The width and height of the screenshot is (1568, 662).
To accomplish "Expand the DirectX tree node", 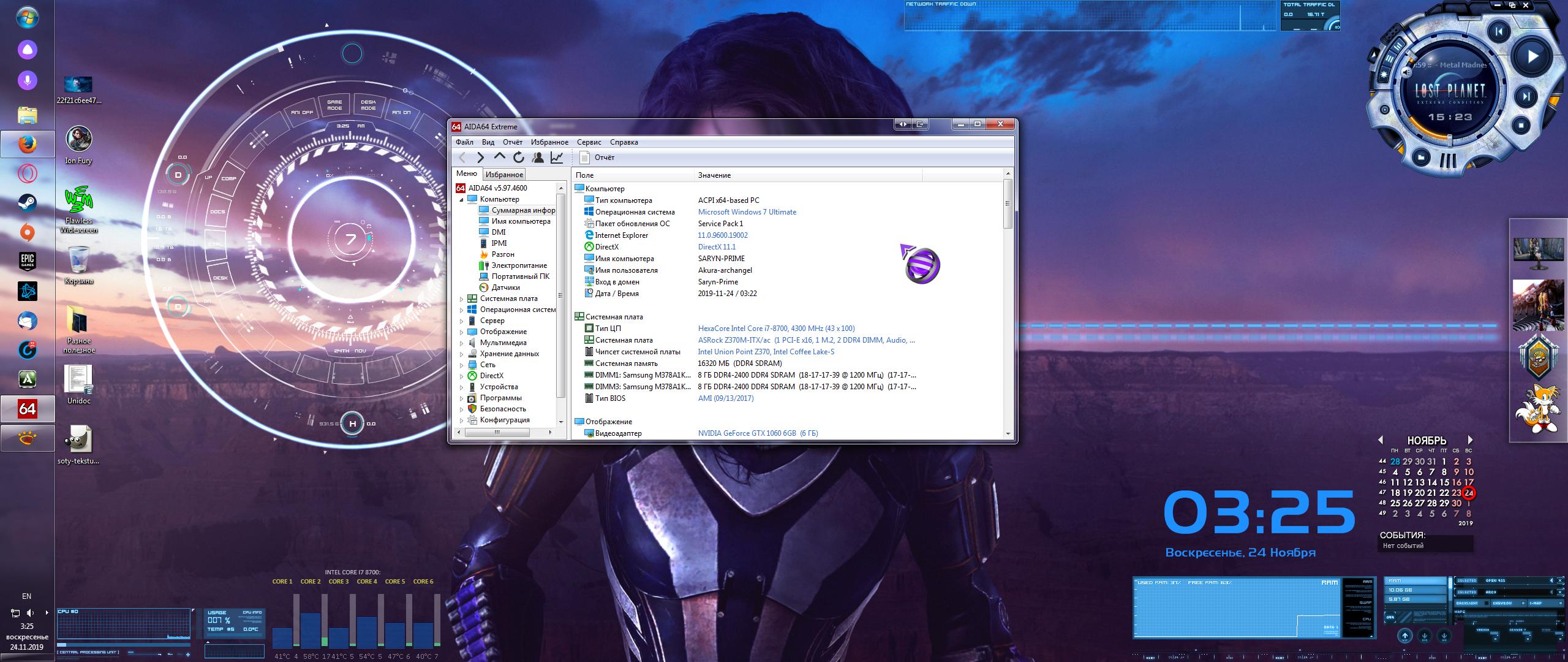I will [x=462, y=376].
